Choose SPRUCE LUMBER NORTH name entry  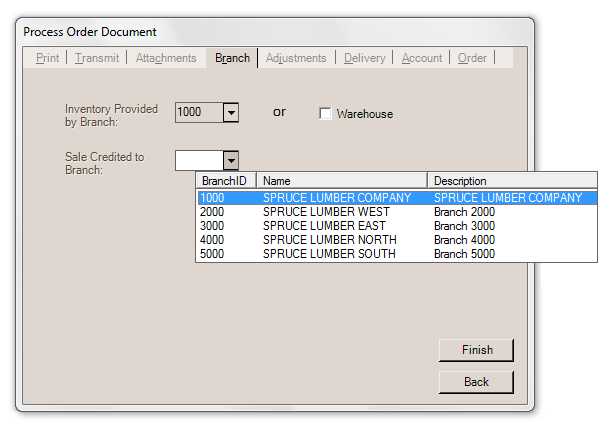tap(330, 240)
